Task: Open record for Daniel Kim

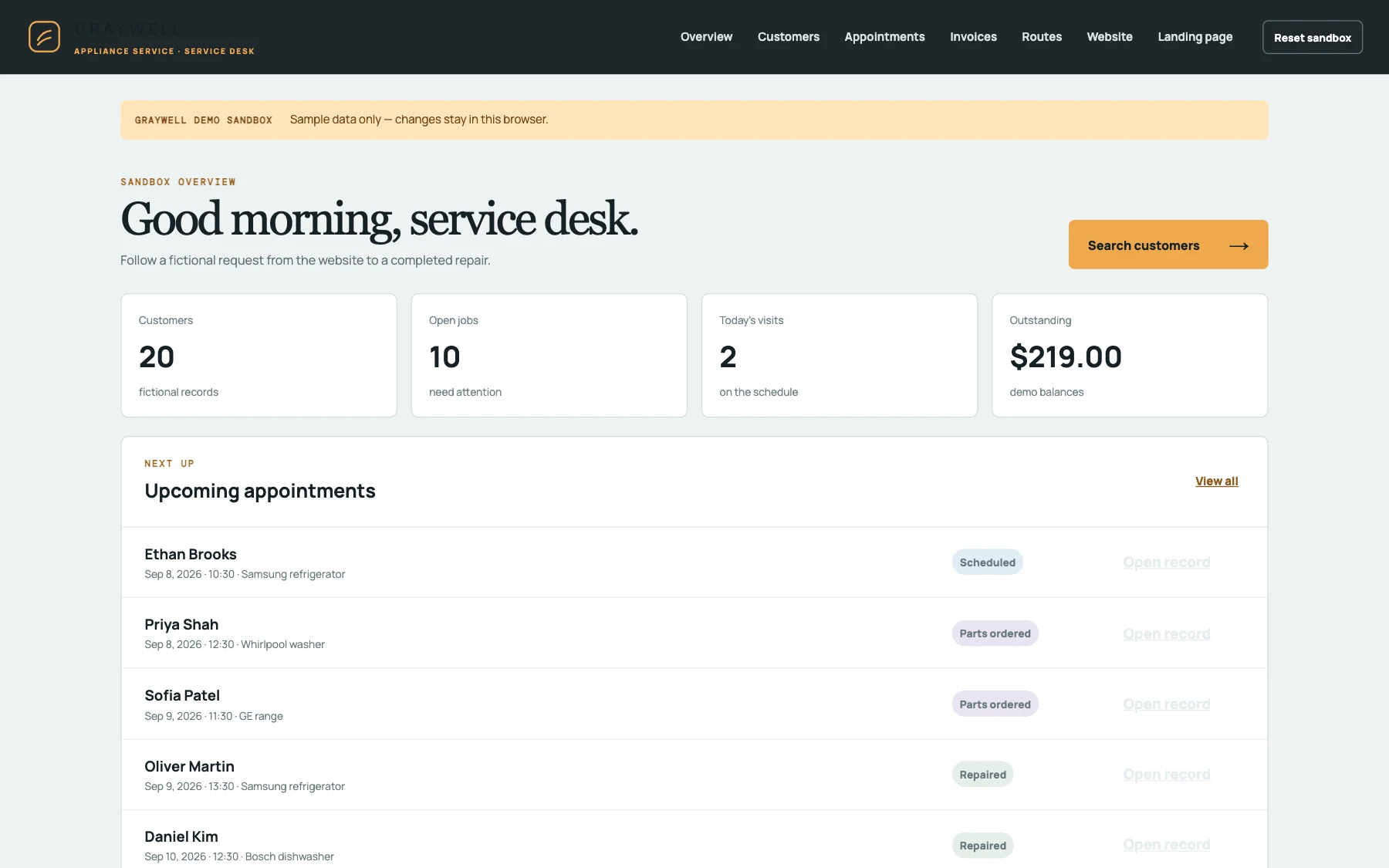Action: (1166, 845)
